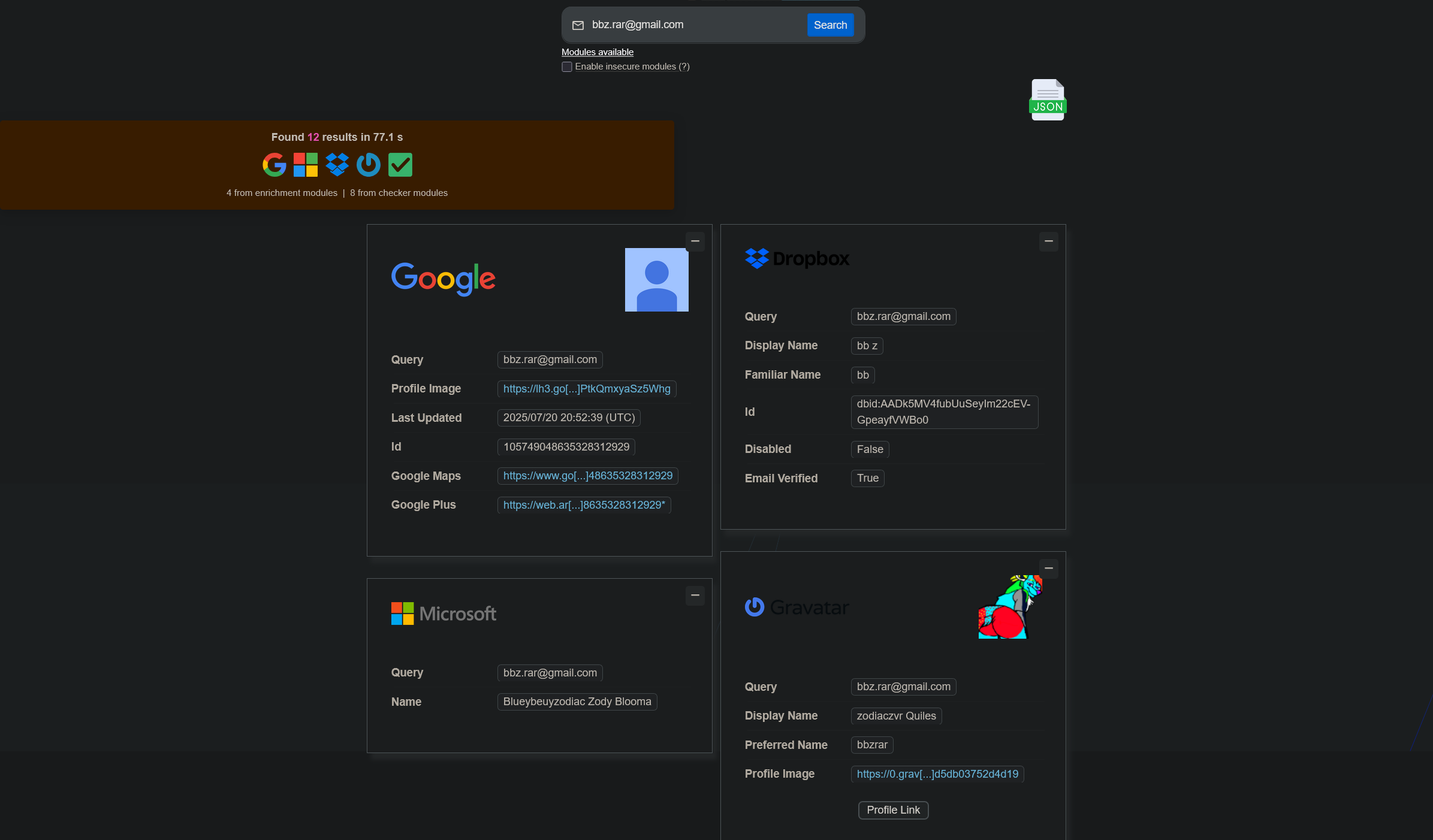The height and width of the screenshot is (840, 1433).
Task: Click the Dropbox logo in Dropbox card
Action: click(797, 258)
